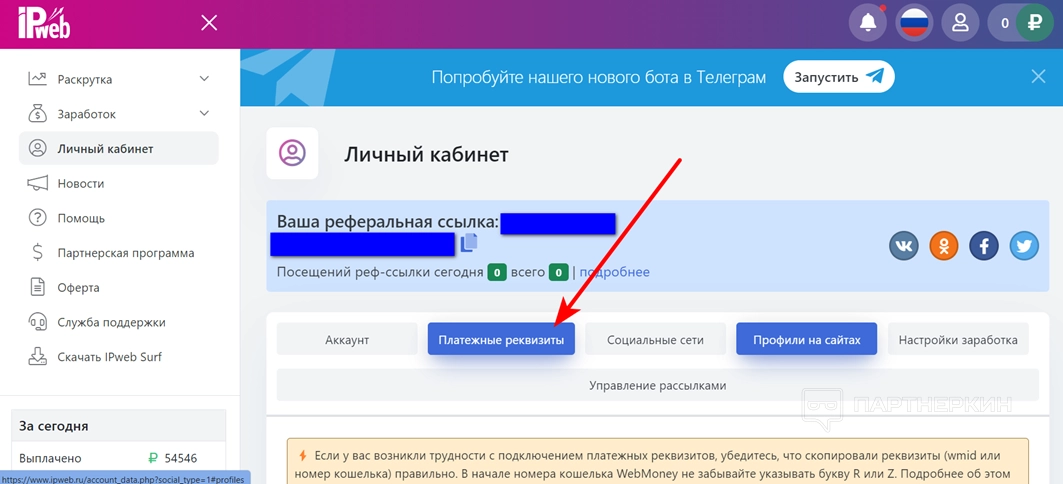Screen dimensions: 1063x484
Task: Share referral link on Facebook
Action: (x=984, y=245)
